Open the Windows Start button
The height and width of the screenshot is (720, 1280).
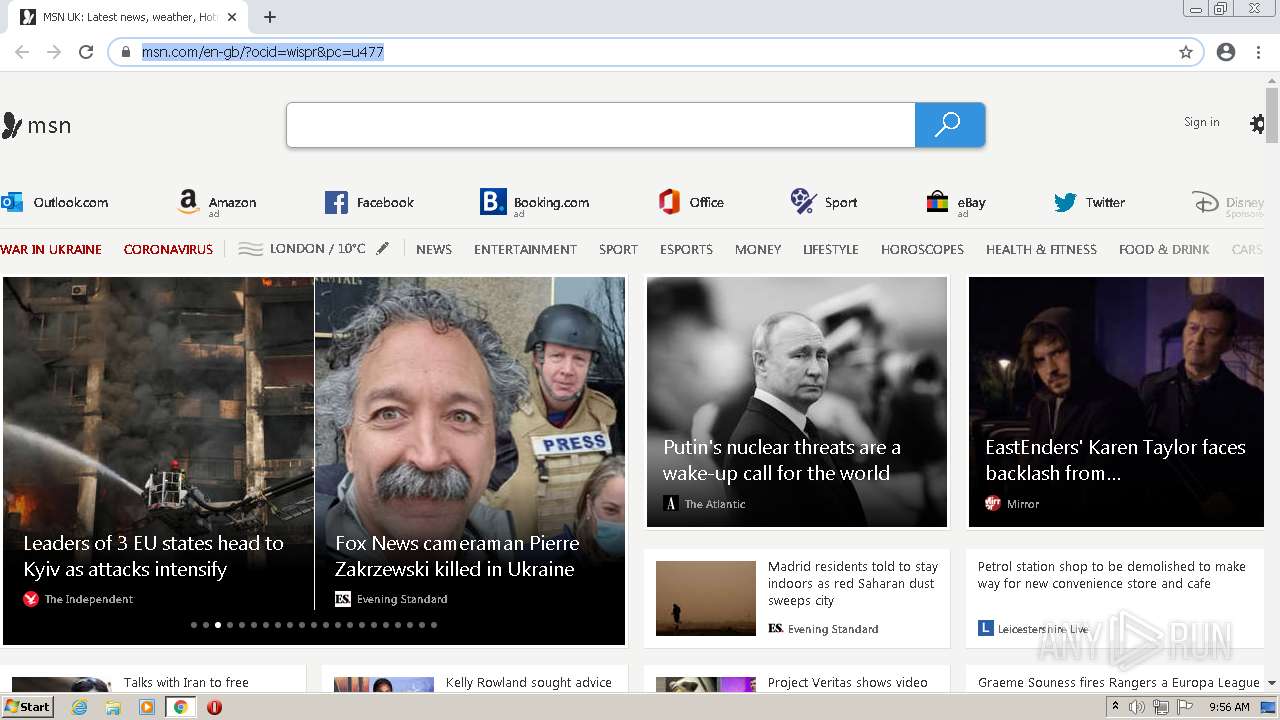point(28,707)
